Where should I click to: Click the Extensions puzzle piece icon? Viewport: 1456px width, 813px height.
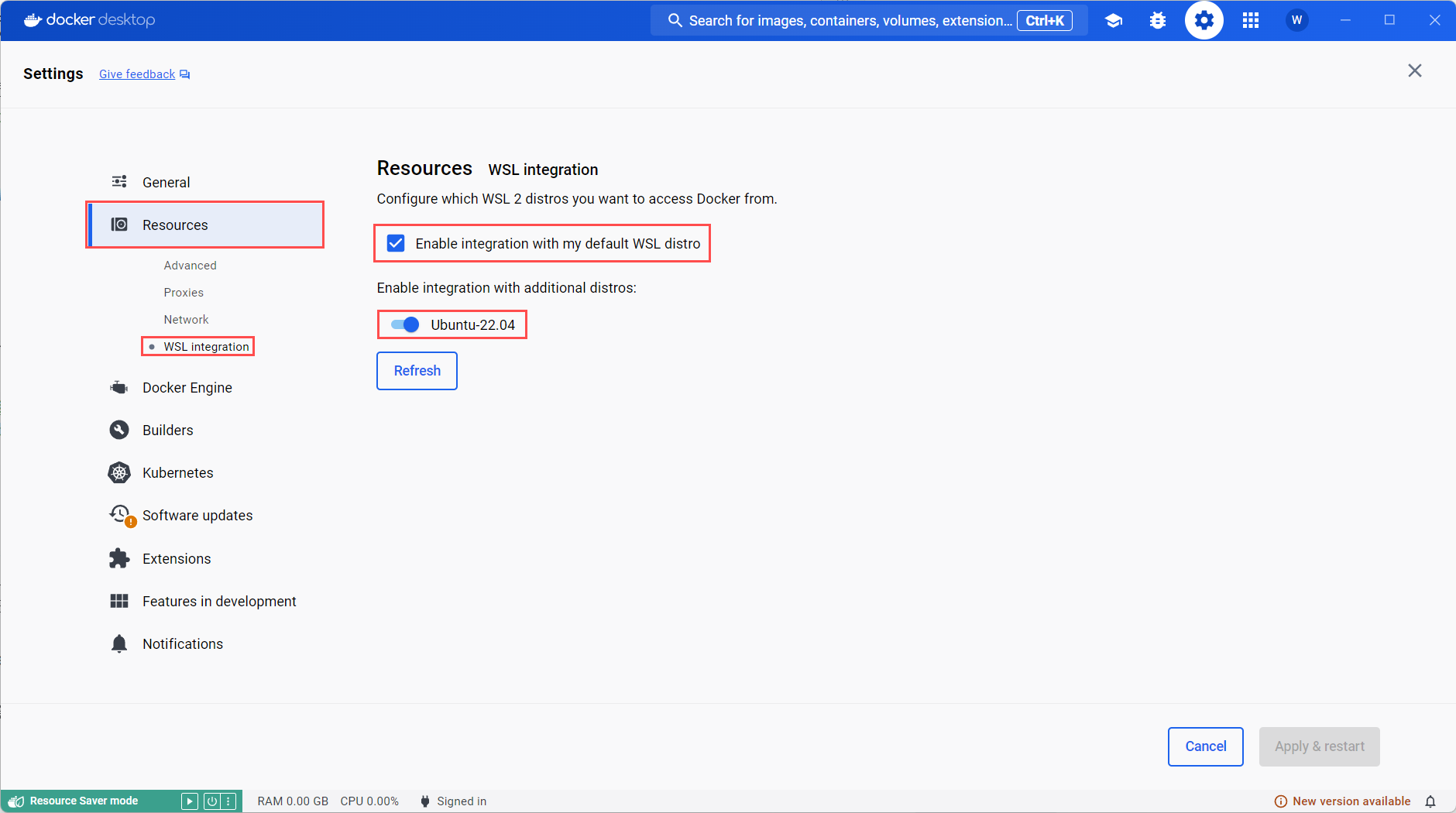(x=119, y=558)
